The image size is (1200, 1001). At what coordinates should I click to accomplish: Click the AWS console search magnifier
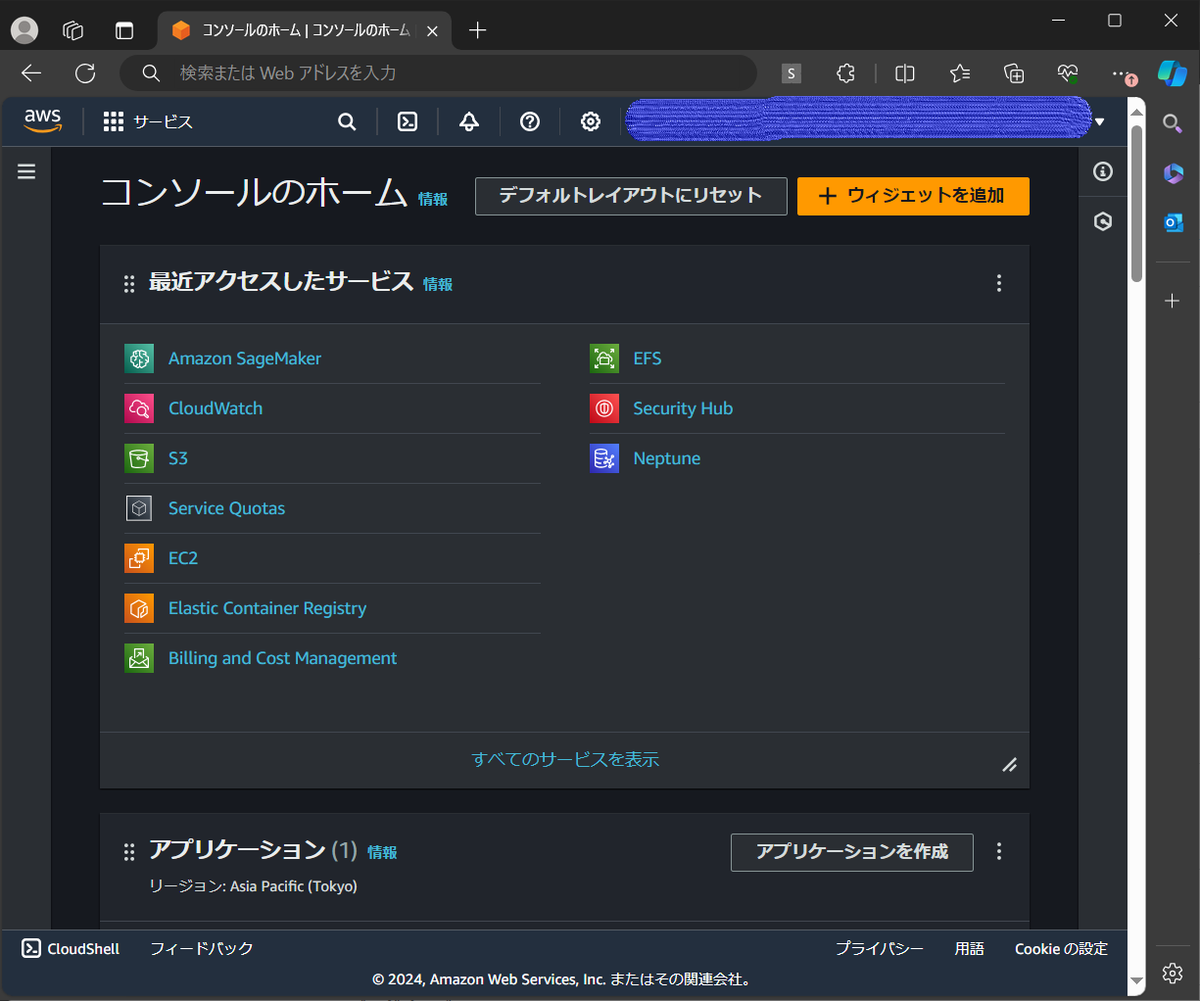347,122
